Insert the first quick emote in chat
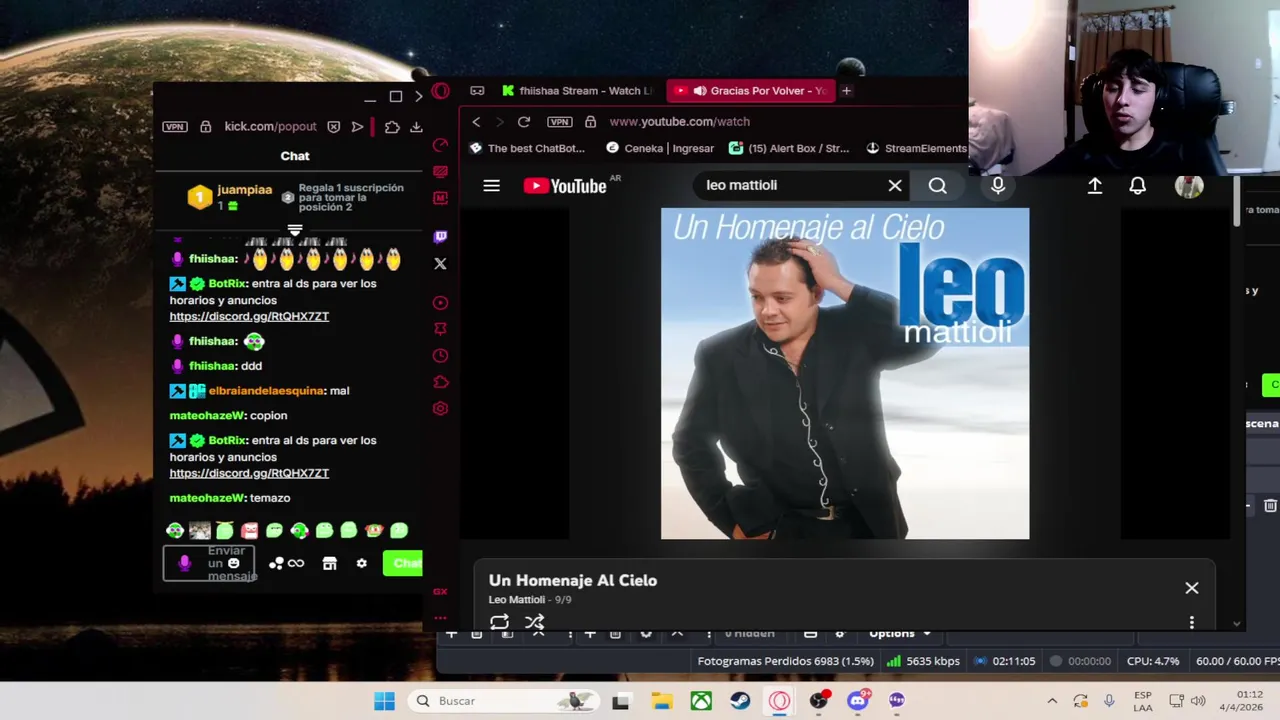Viewport: 1280px width, 720px height. pos(175,531)
